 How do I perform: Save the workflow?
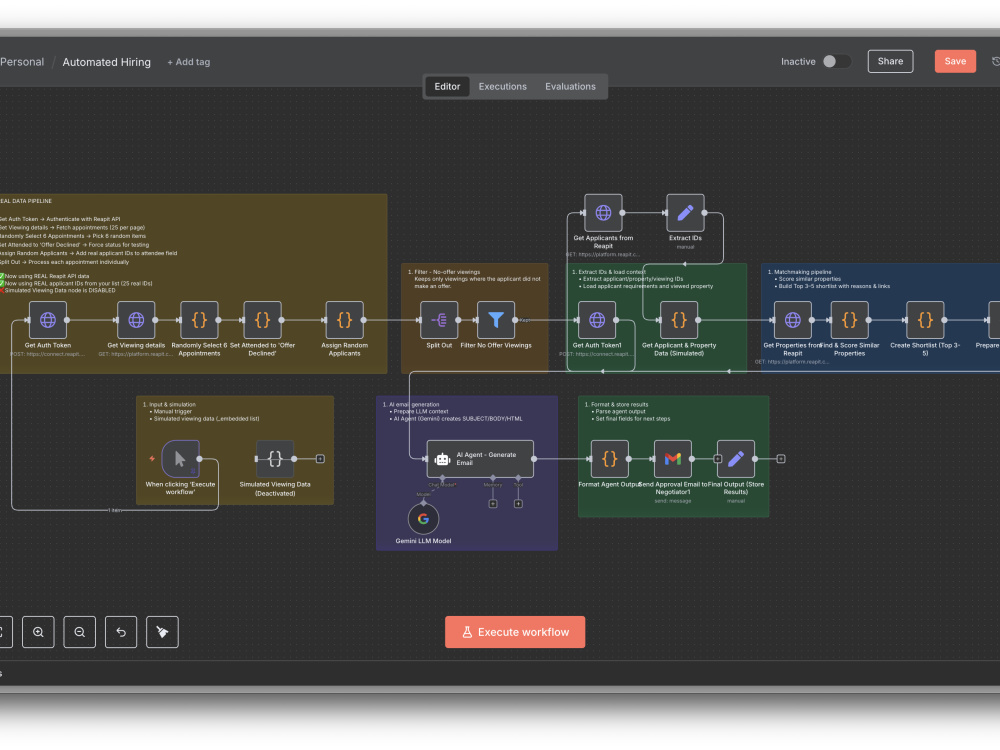(955, 61)
